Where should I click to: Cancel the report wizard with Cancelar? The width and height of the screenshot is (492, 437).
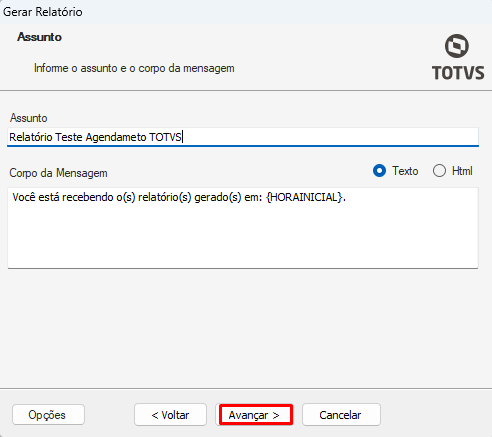341,415
